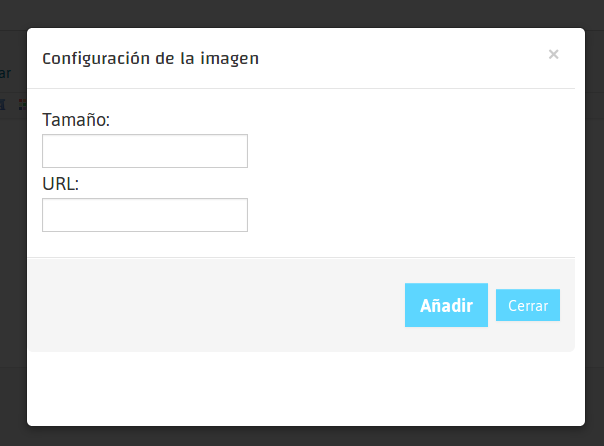
Task: Click the dark backdrop right of the dialog
Action: 595,220
